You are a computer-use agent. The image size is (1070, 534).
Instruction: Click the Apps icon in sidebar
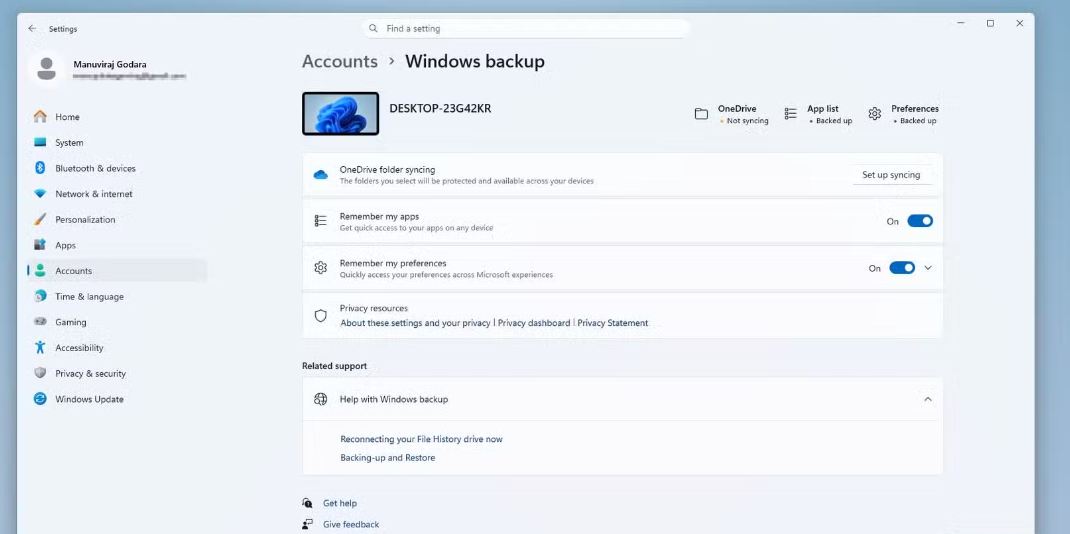click(40, 245)
